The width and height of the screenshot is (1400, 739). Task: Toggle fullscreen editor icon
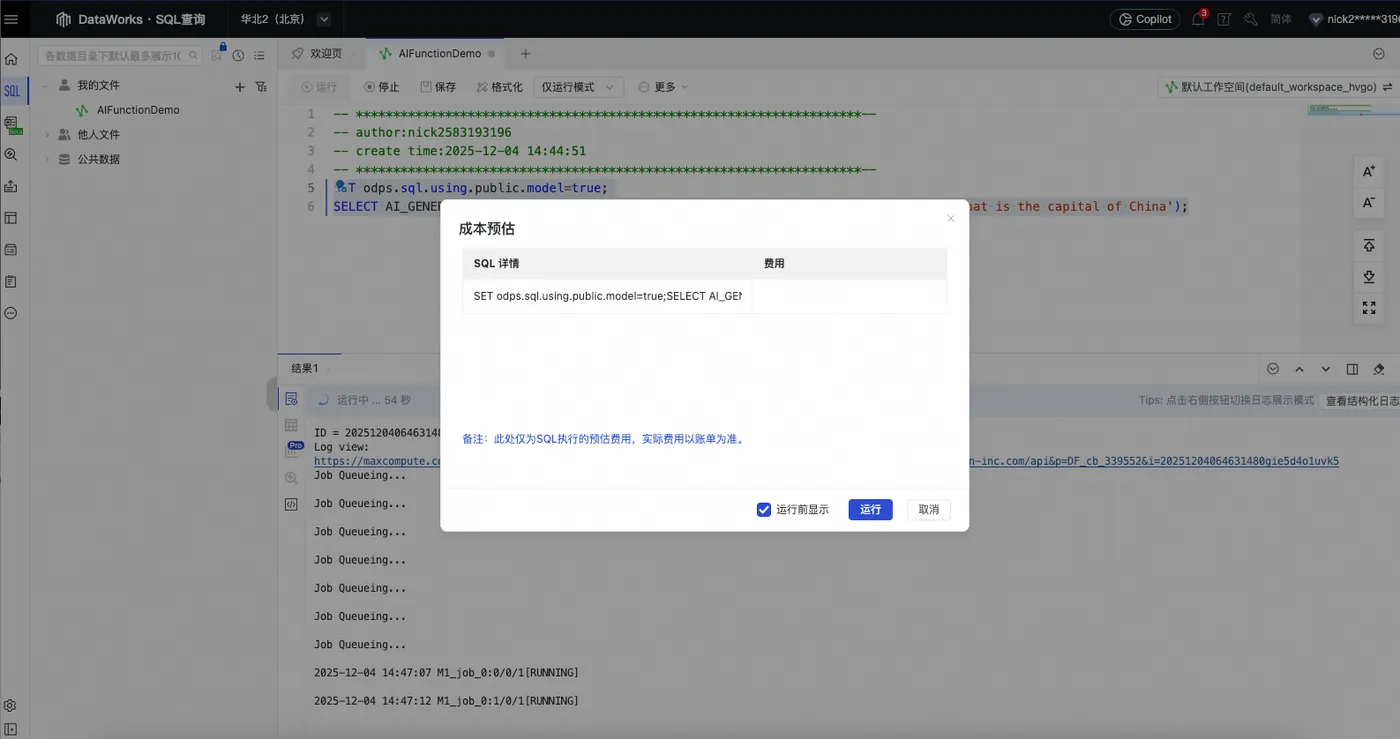click(x=1370, y=308)
